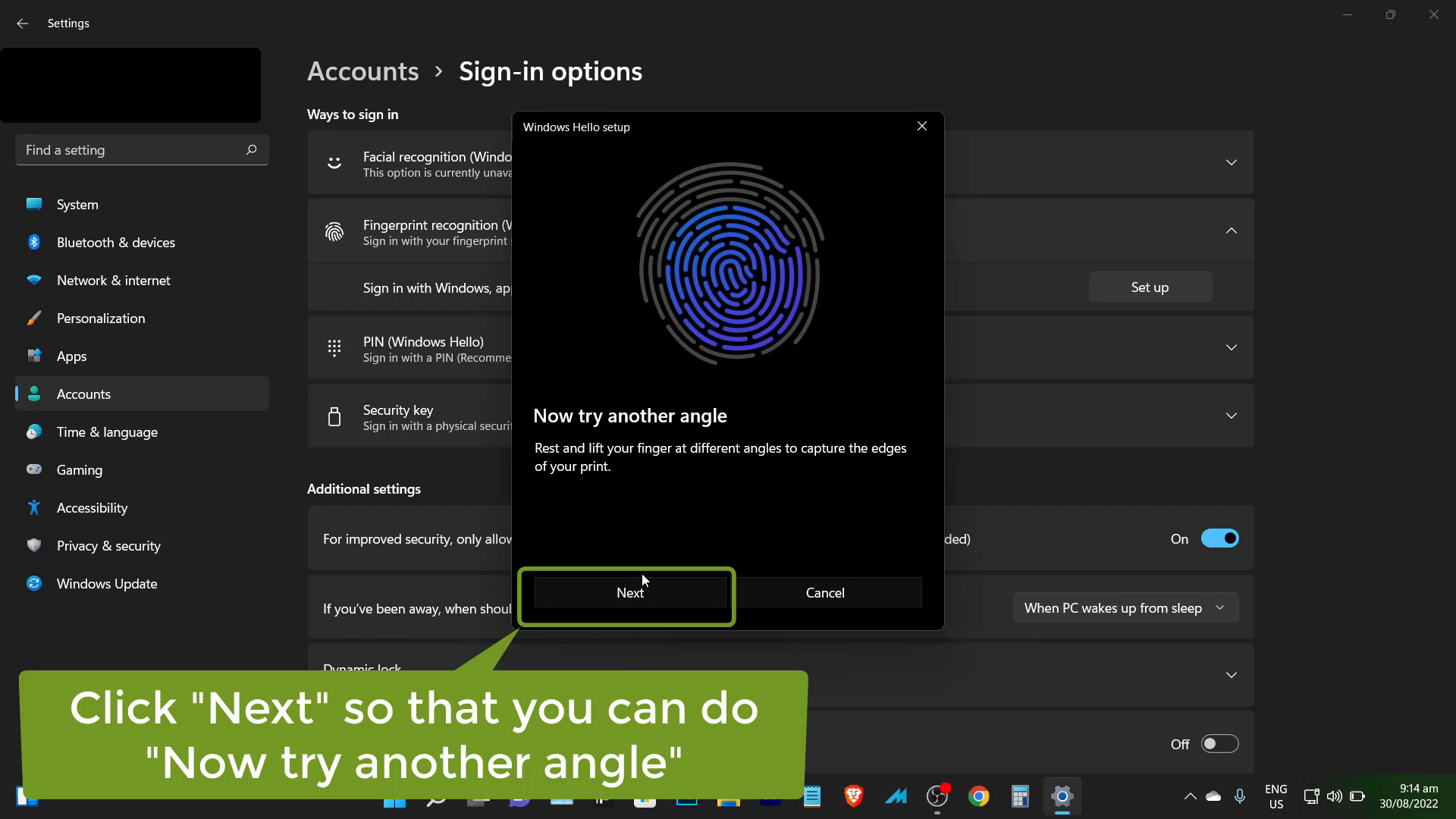The width and height of the screenshot is (1456, 819).
Task: Click microphone icon in system tray
Action: 1240,795
